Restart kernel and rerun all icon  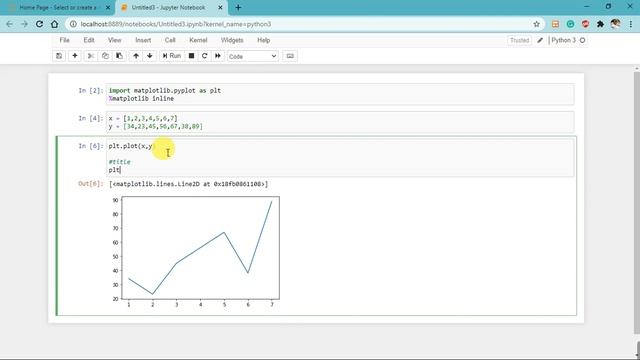coord(218,56)
